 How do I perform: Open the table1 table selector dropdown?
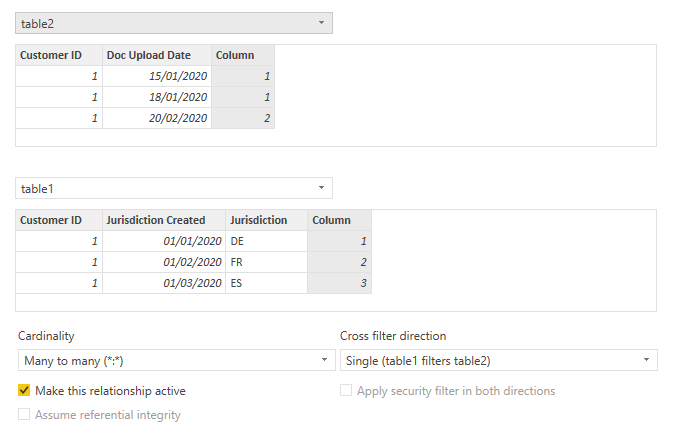(174, 188)
